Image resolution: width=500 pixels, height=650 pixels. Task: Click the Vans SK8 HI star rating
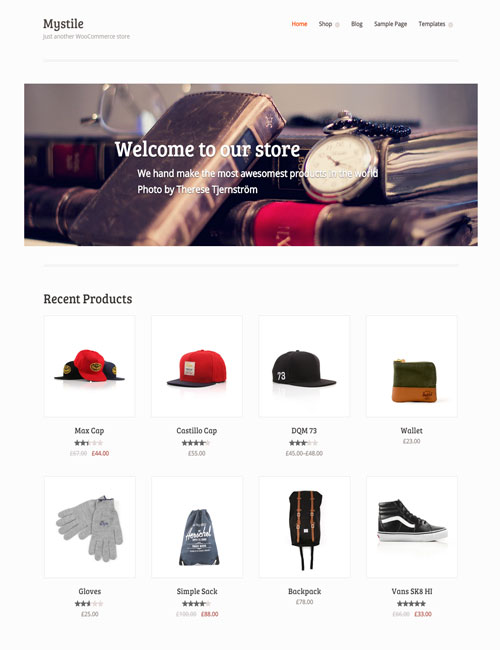click(411, 604)
